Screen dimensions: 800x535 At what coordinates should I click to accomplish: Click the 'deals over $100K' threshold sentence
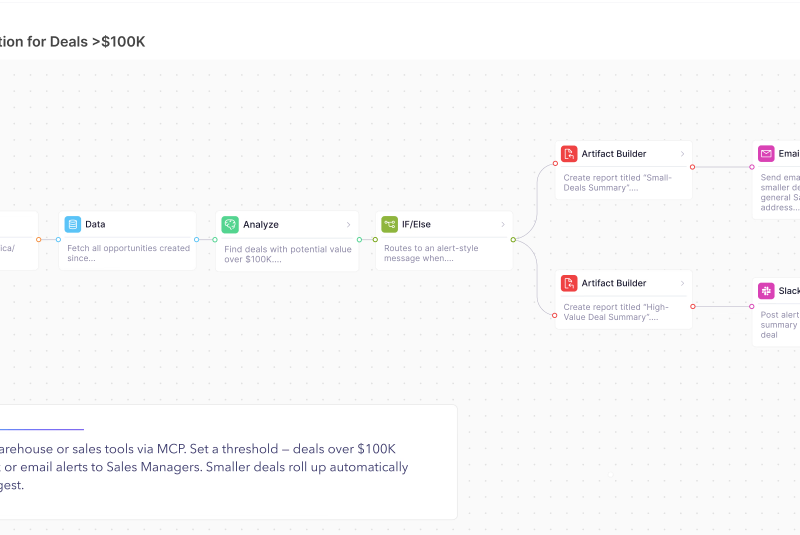click(344, 449)
